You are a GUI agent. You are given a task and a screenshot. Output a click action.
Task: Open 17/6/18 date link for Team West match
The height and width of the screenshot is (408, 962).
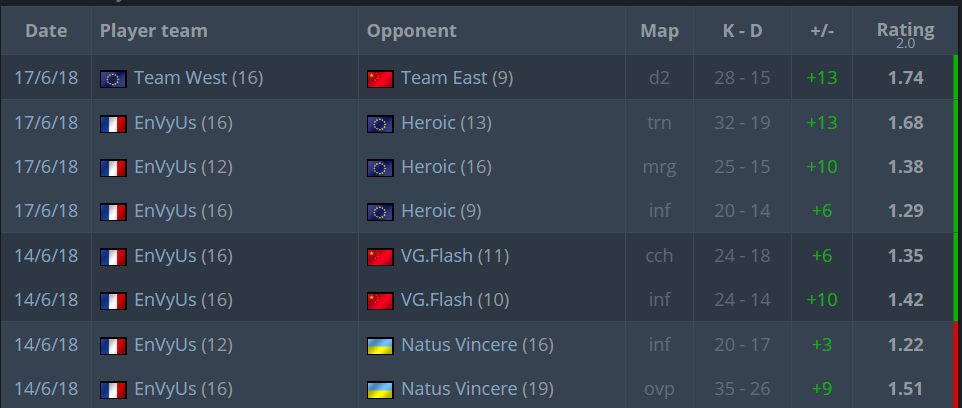click(x=46, y=78)
